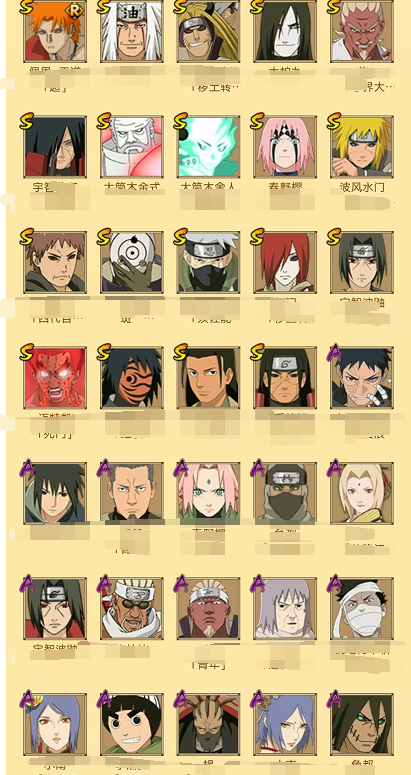Viewport: 411px width, 775px height.
Task: Choose the green-eyed stitched-face 角都 portrait
Action: coord(362,724)
